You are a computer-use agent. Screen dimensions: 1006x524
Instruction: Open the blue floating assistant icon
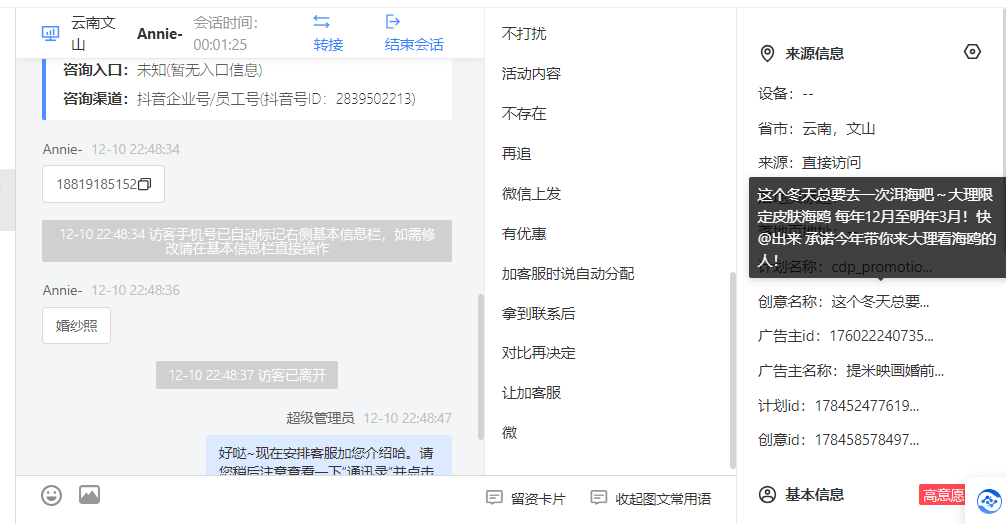point(989,501)
